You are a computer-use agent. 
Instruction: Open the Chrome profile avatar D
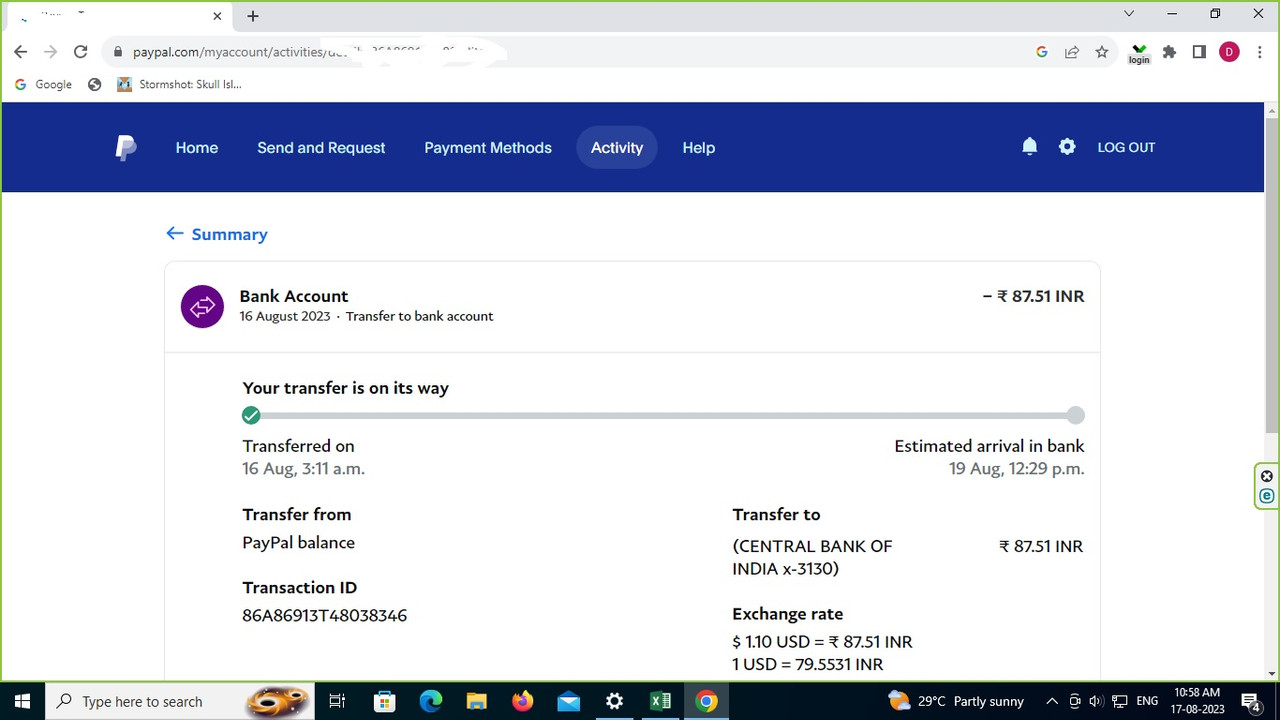pos(1229,52)
